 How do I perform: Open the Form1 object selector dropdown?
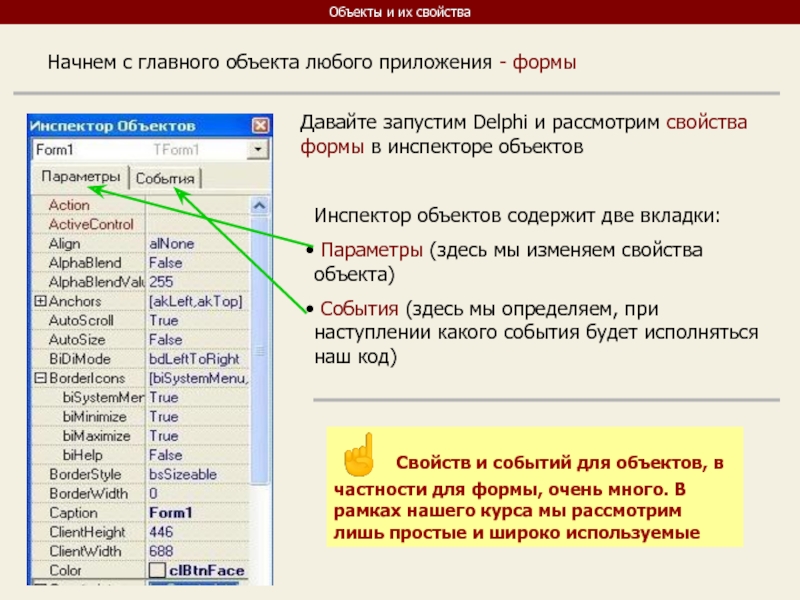(x=259, y=149)
